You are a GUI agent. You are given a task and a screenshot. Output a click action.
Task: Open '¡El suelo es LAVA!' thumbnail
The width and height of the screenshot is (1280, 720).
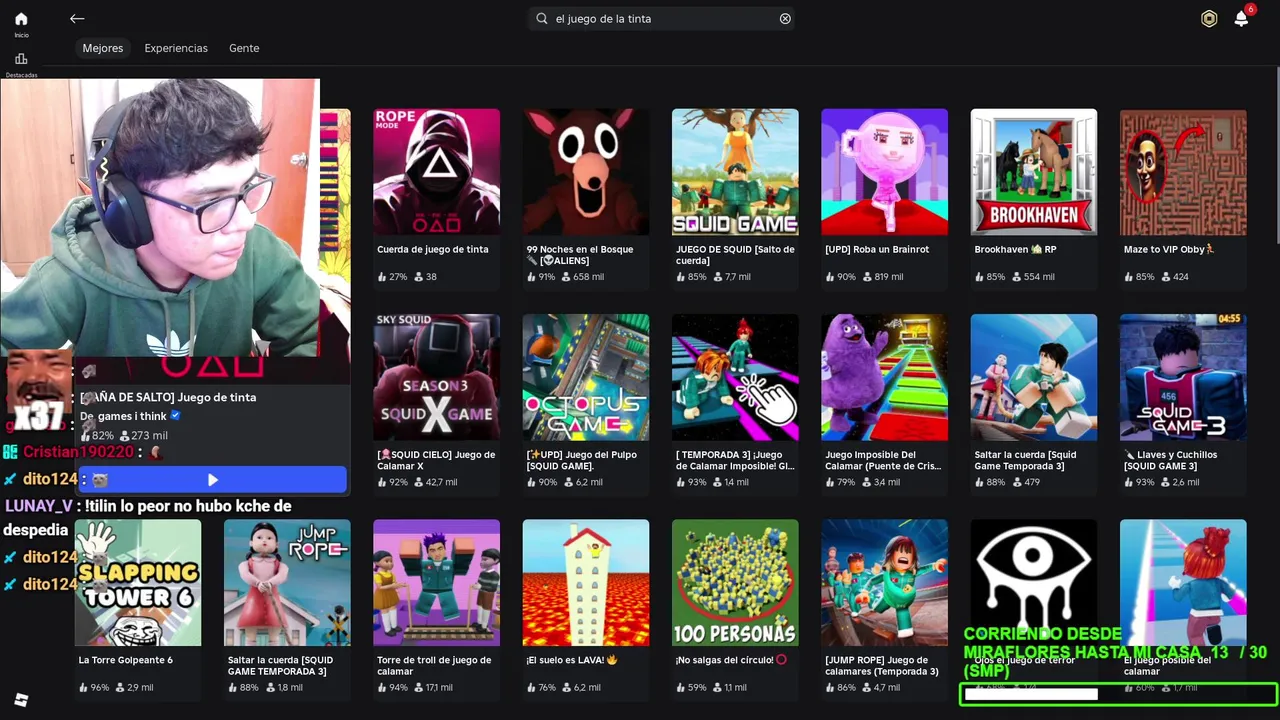586,583
